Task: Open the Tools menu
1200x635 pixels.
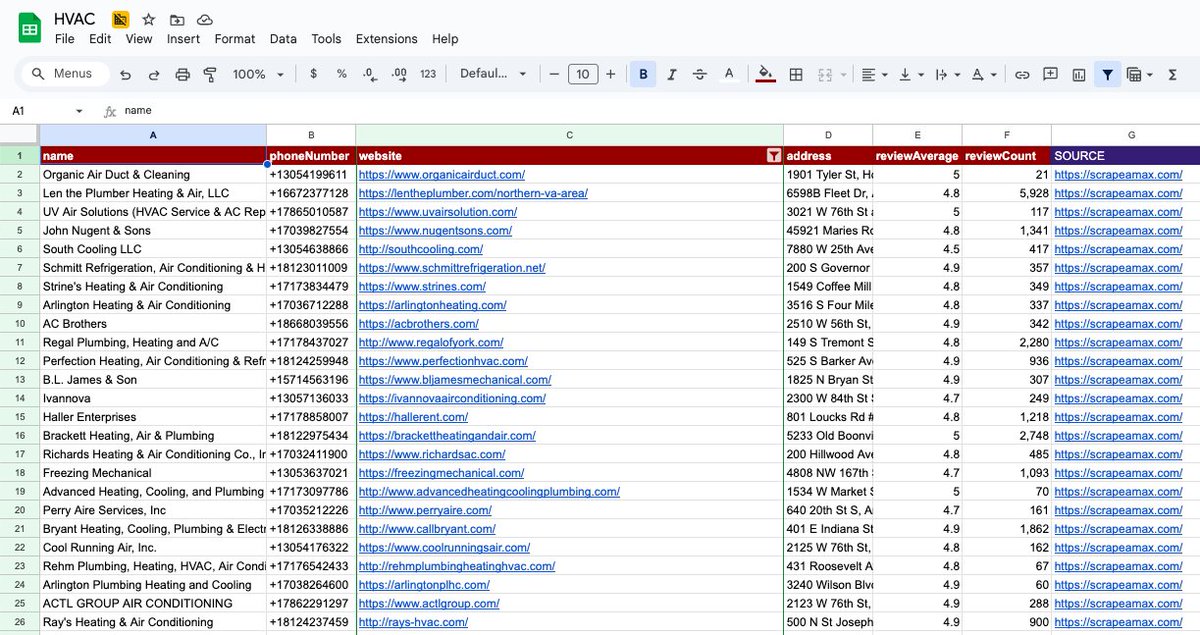Action: pyautogui.click(x=326, y=39)
